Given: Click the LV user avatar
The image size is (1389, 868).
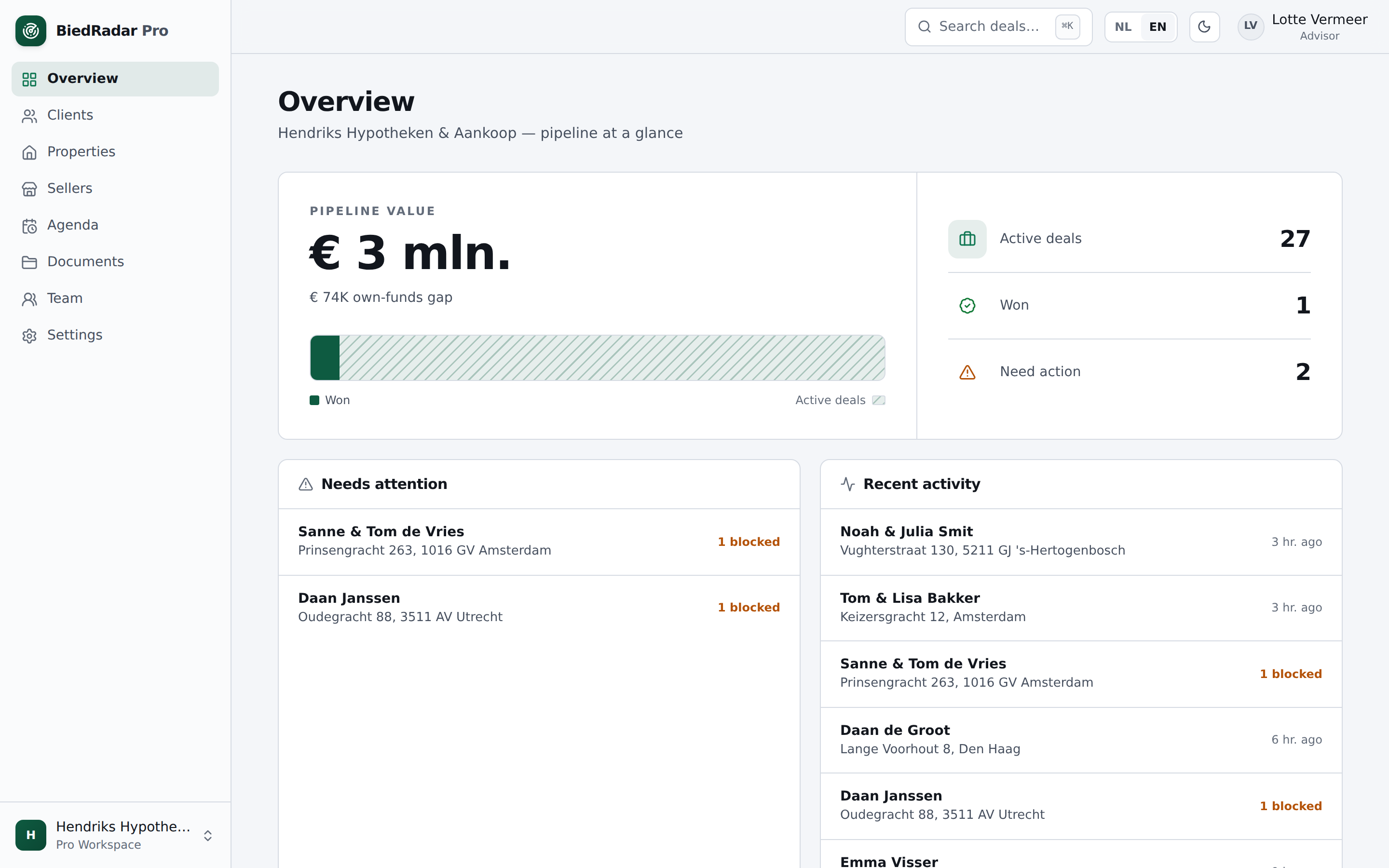Looking at the screenshot, I should [x=1250, y=27].
